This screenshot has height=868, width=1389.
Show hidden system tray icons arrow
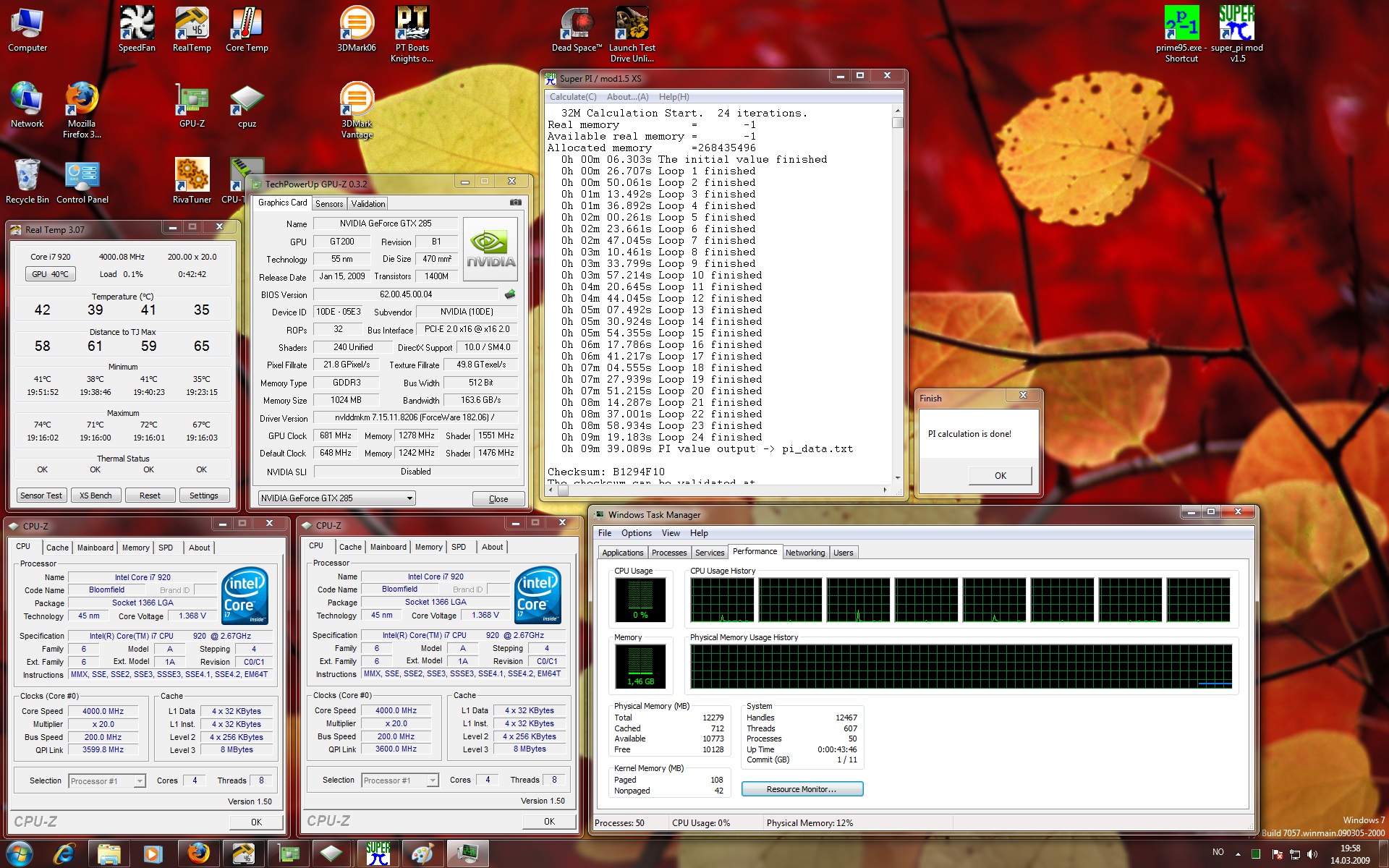tap(1238, 854)
